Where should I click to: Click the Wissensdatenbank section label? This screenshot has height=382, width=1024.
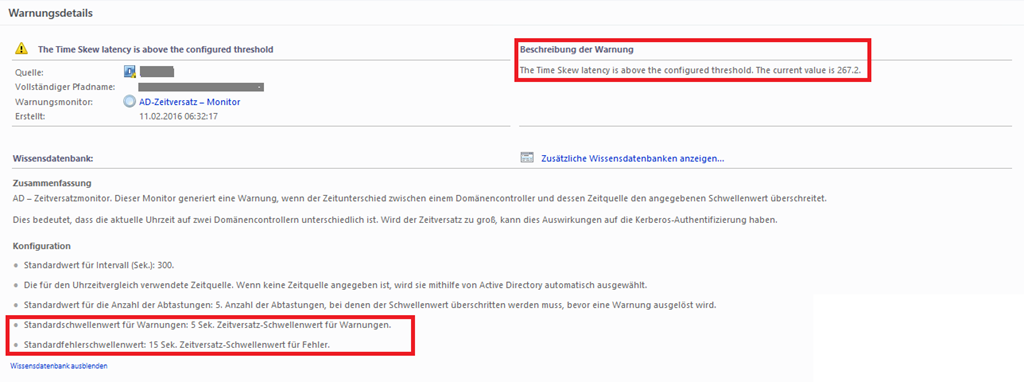click(x=52, y=158)
